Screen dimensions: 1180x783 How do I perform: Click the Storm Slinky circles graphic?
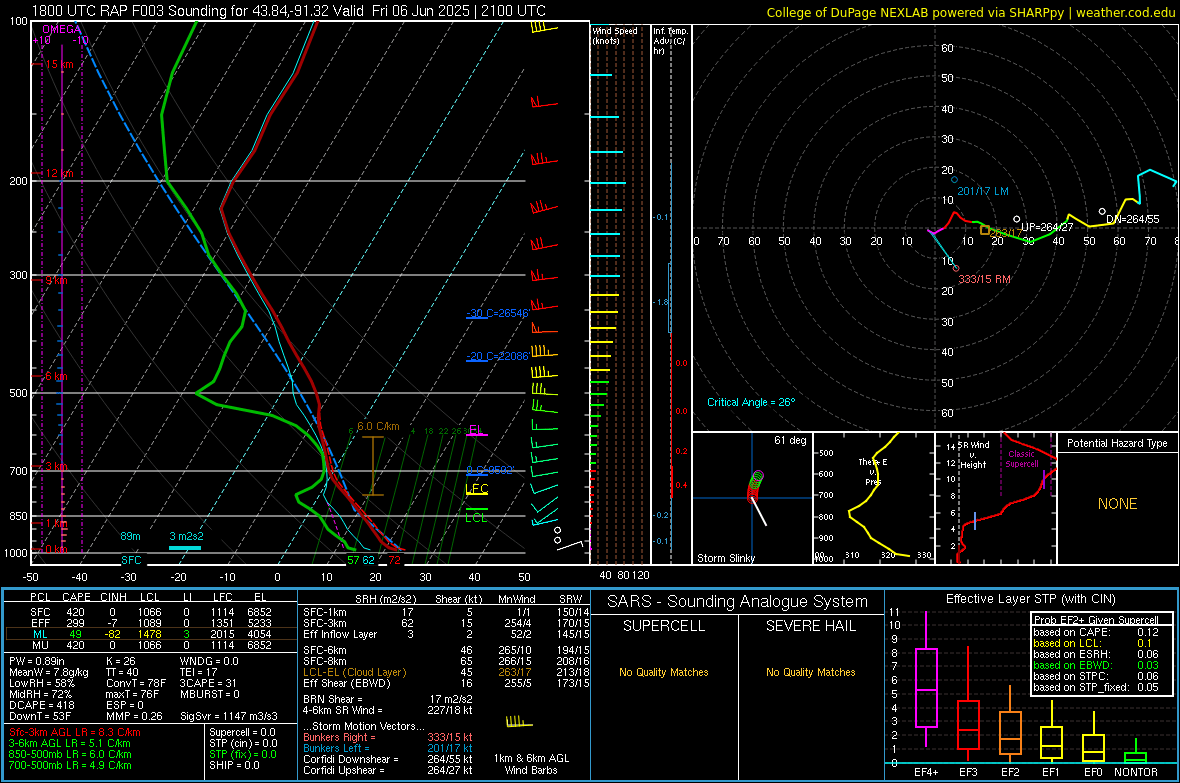[756, 486]
